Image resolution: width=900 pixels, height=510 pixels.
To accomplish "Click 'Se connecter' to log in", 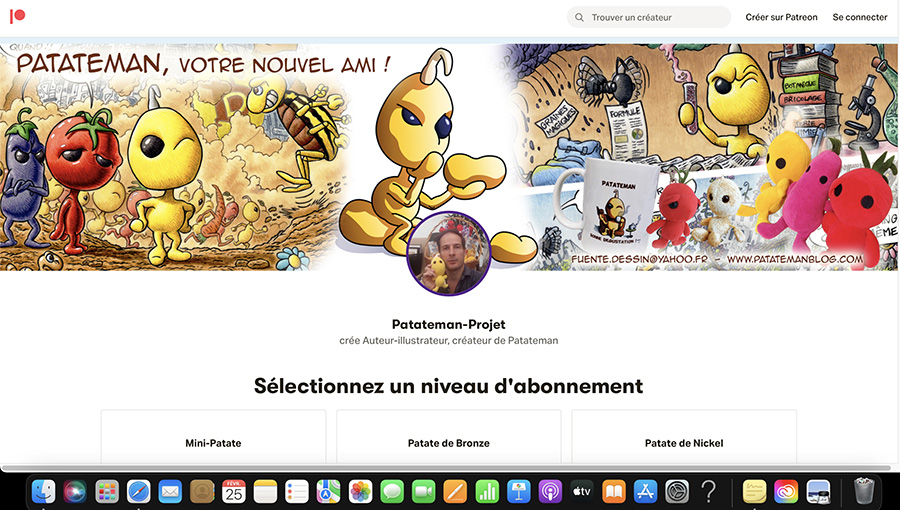I will (x=860, y=17).
